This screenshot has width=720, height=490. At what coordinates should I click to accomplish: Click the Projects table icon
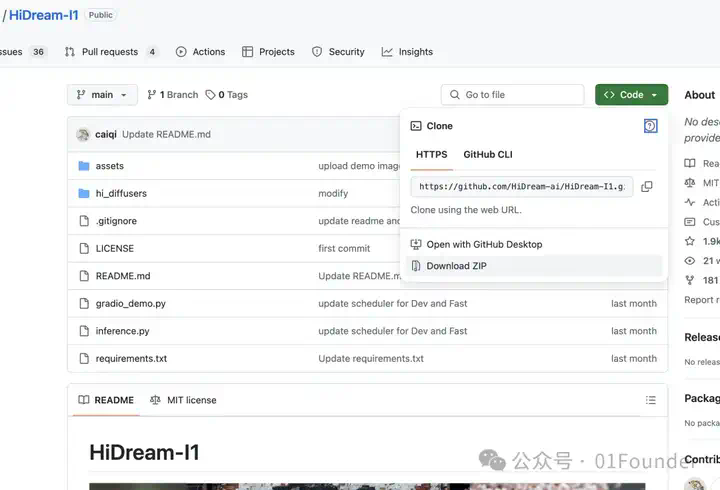[248, 52]
